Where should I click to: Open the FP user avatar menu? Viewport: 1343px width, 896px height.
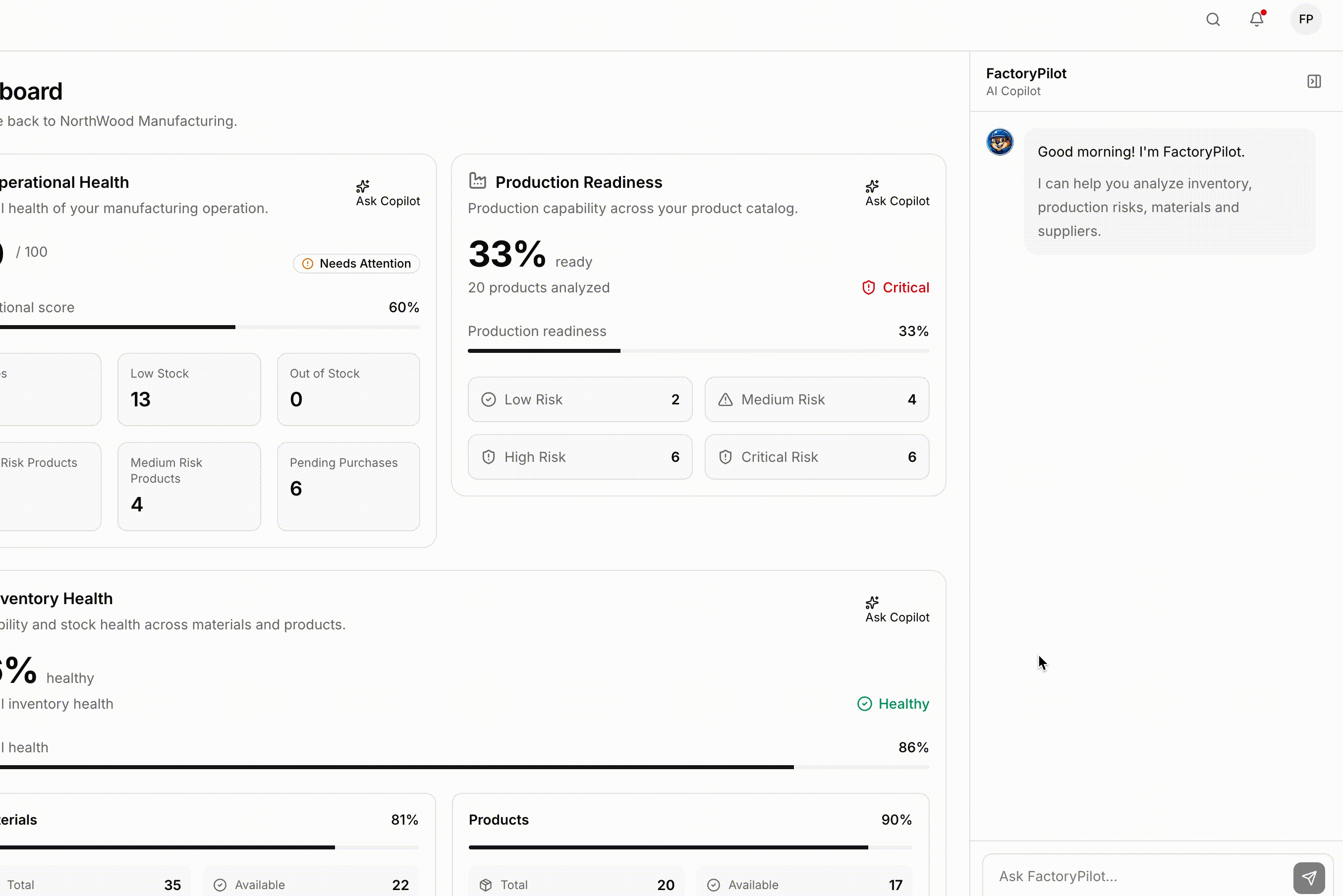(x=1305, y=19)
